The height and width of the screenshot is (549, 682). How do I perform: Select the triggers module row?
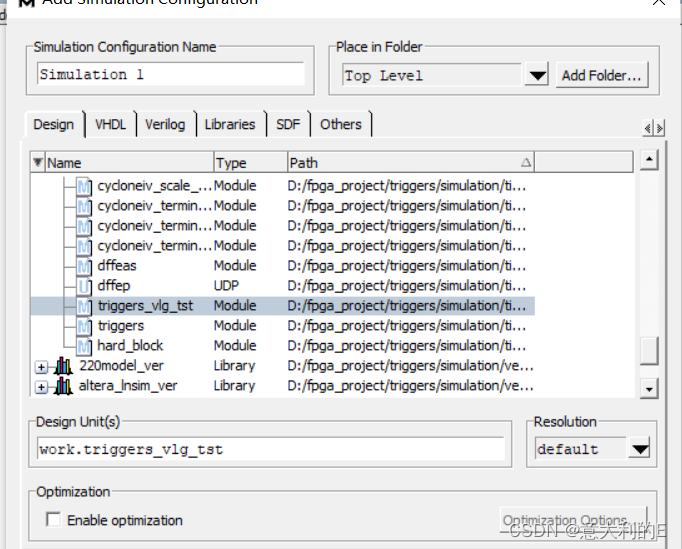click(283, 326)
